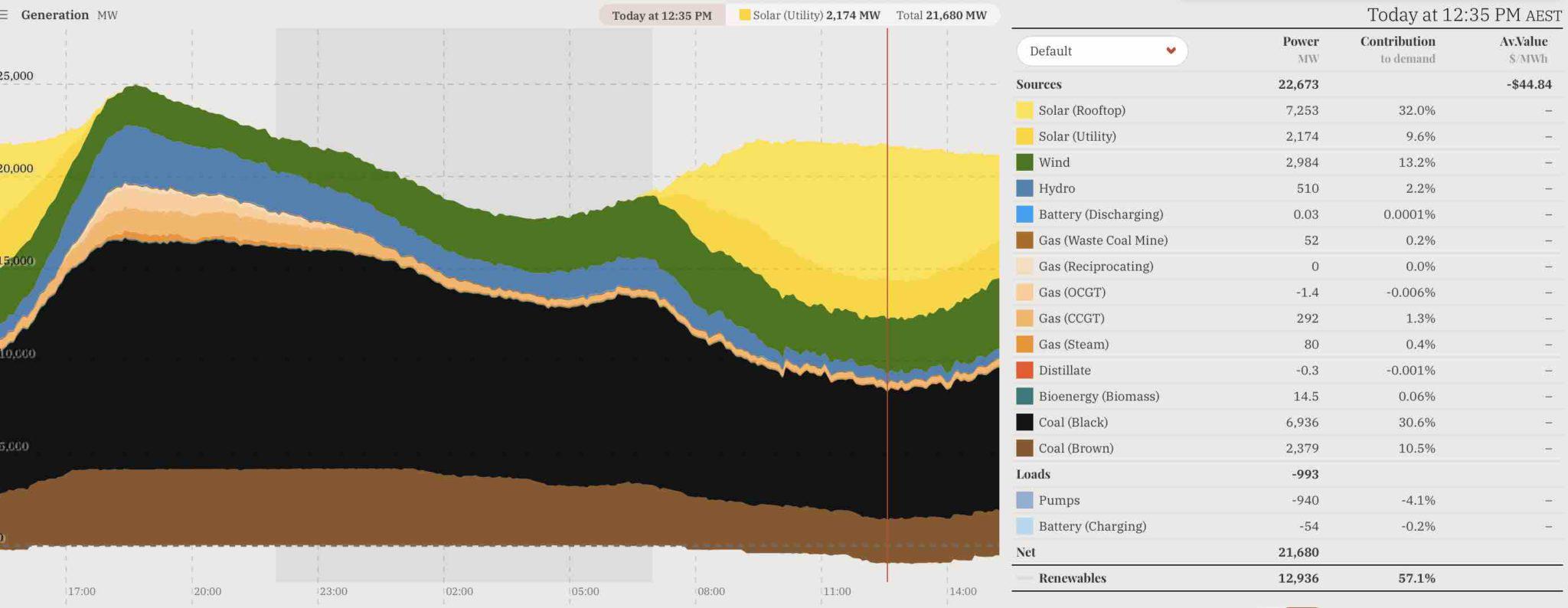Select the Pumps row label

(x=1059, y=501)
